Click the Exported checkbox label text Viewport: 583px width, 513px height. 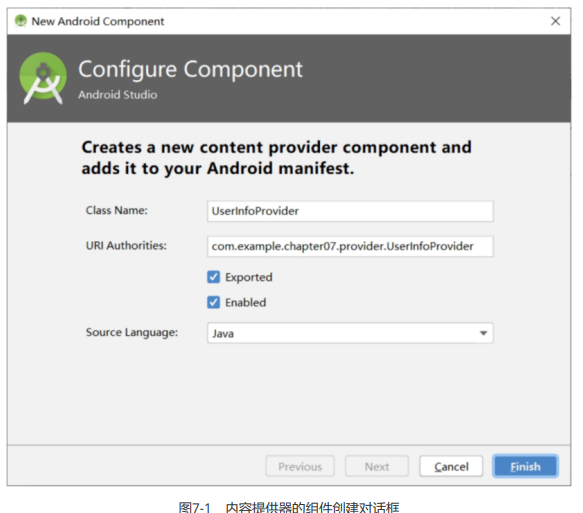coord(249,277)
